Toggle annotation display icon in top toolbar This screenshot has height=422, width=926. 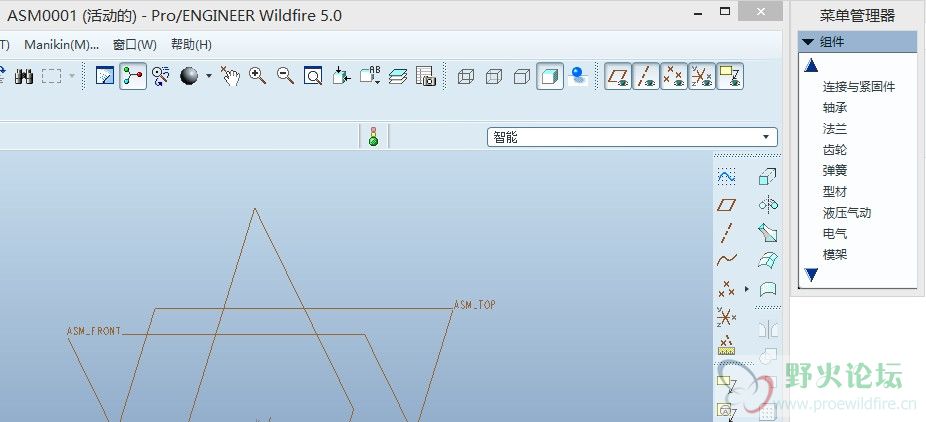click(729, 76)
